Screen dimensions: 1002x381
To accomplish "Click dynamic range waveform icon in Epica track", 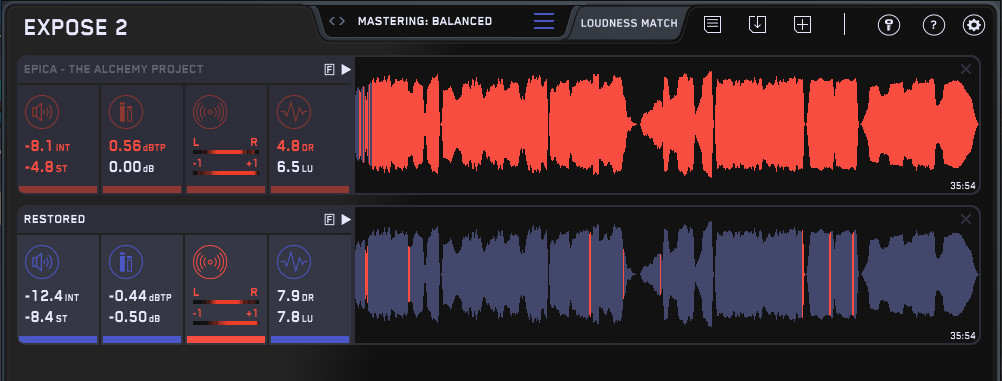I will point(294,113).
